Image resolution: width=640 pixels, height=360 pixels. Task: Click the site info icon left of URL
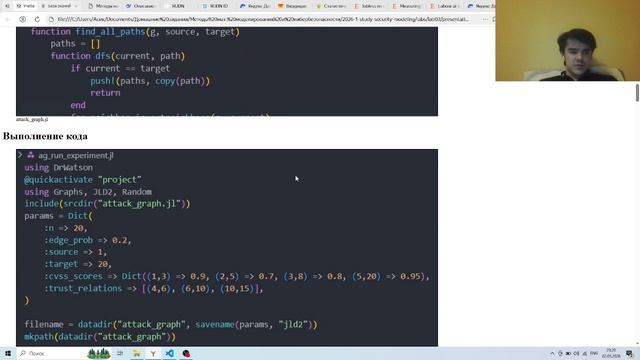coord(51,19)
